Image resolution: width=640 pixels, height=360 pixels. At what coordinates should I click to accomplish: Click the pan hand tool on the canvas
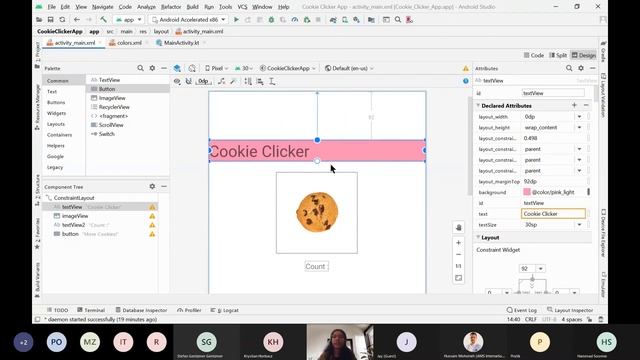pos(458,227)
